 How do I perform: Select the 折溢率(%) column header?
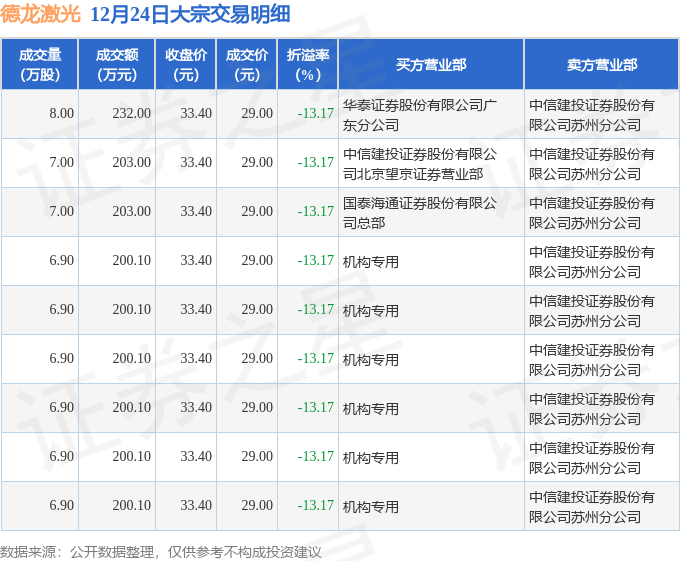(307, 65)
